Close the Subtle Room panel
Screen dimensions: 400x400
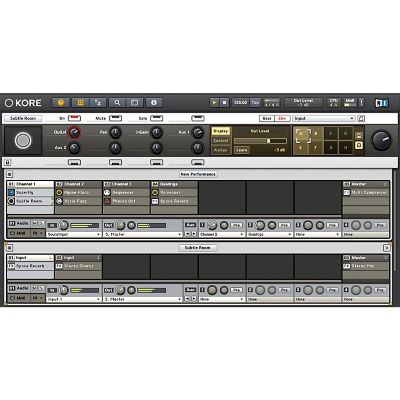click(x=386, y=248)
